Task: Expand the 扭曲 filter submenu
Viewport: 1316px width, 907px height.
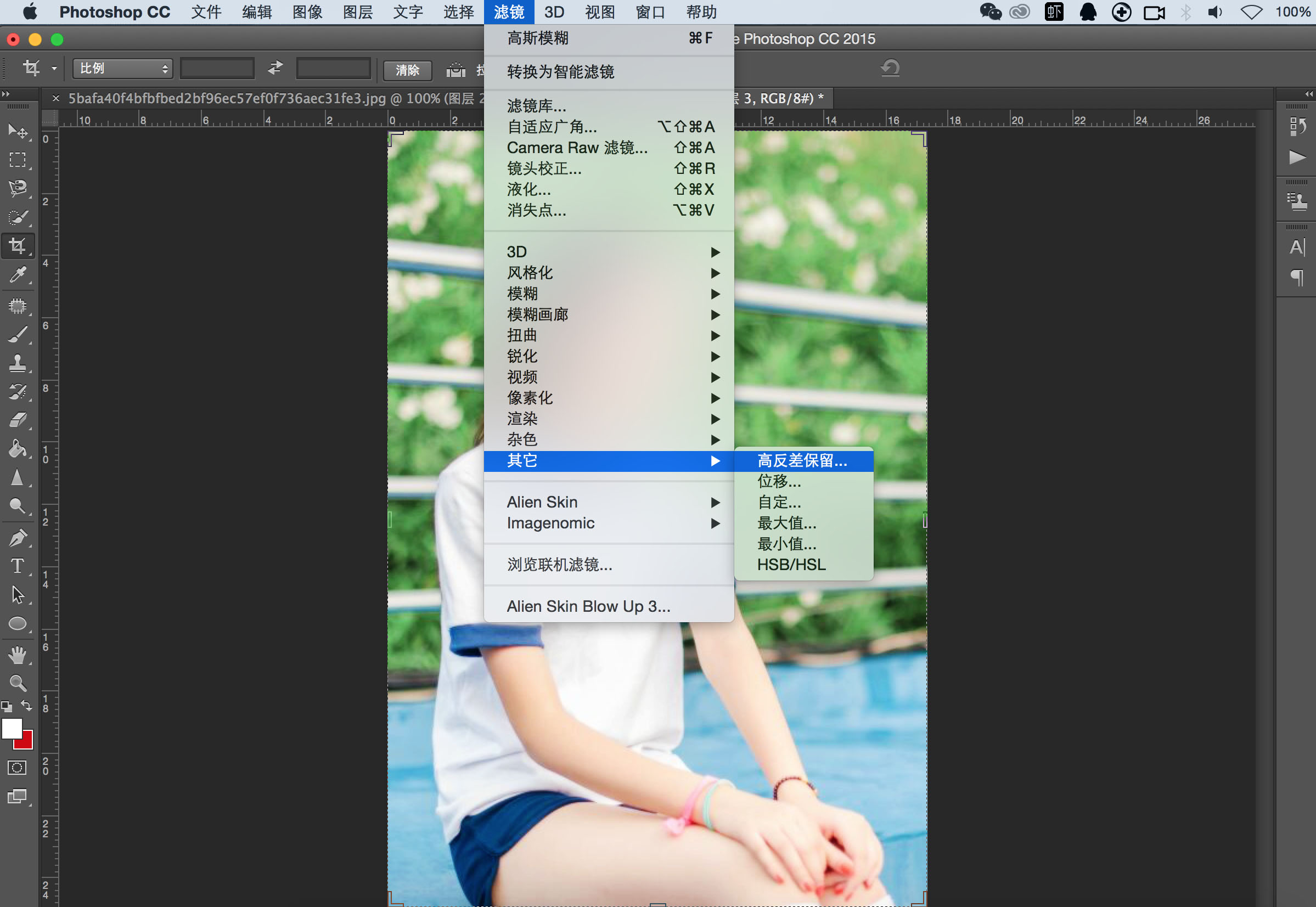Action: click(x=609, y=335)
